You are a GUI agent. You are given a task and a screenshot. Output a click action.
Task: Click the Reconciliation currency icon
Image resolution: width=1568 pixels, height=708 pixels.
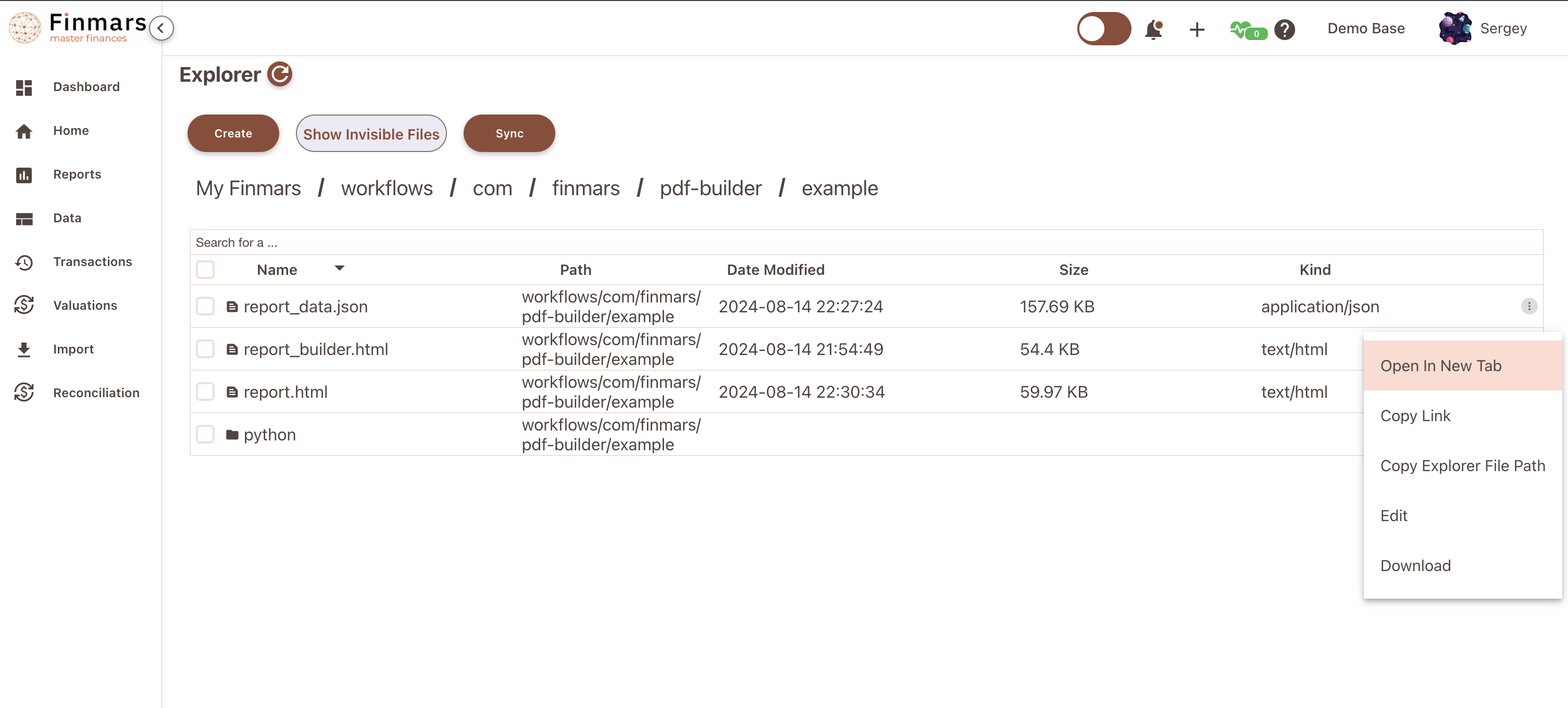24,393
